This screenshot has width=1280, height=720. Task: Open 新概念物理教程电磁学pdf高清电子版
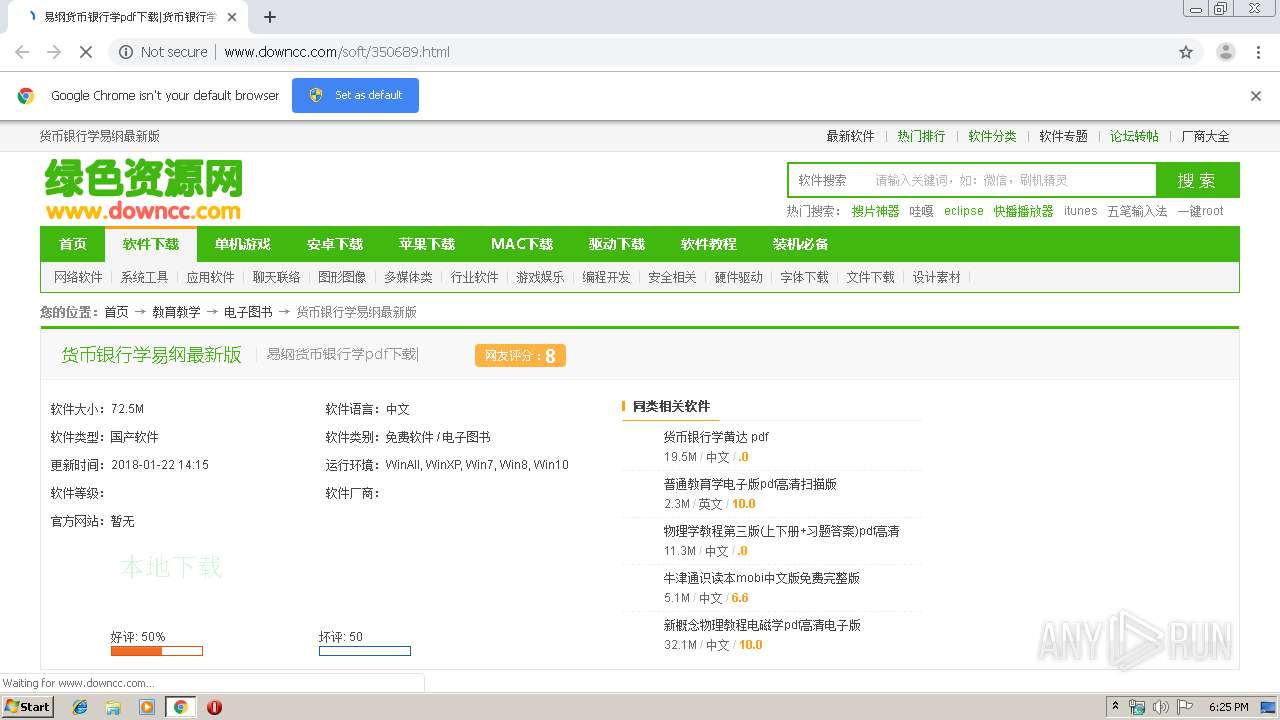[762, 625]
